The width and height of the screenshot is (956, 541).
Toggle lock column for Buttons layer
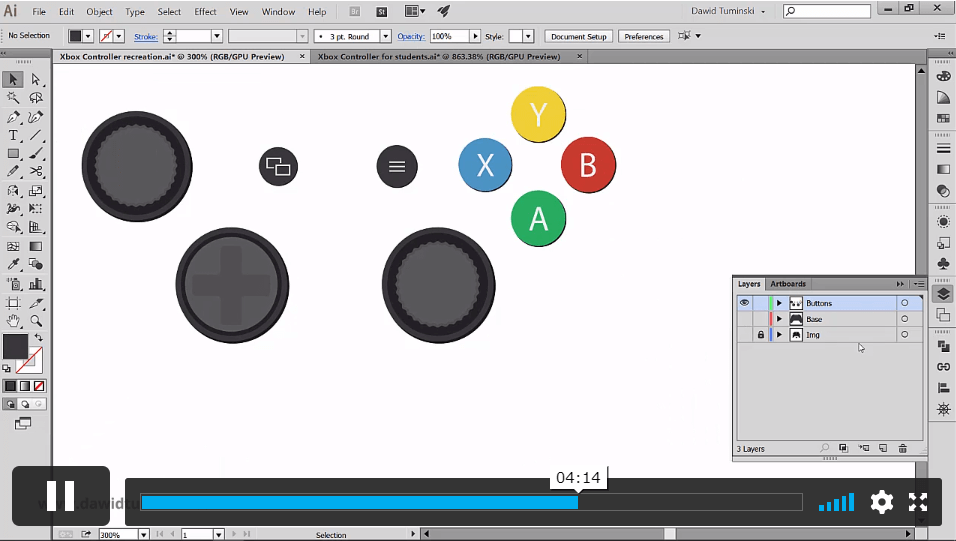[x=760, y=303]
